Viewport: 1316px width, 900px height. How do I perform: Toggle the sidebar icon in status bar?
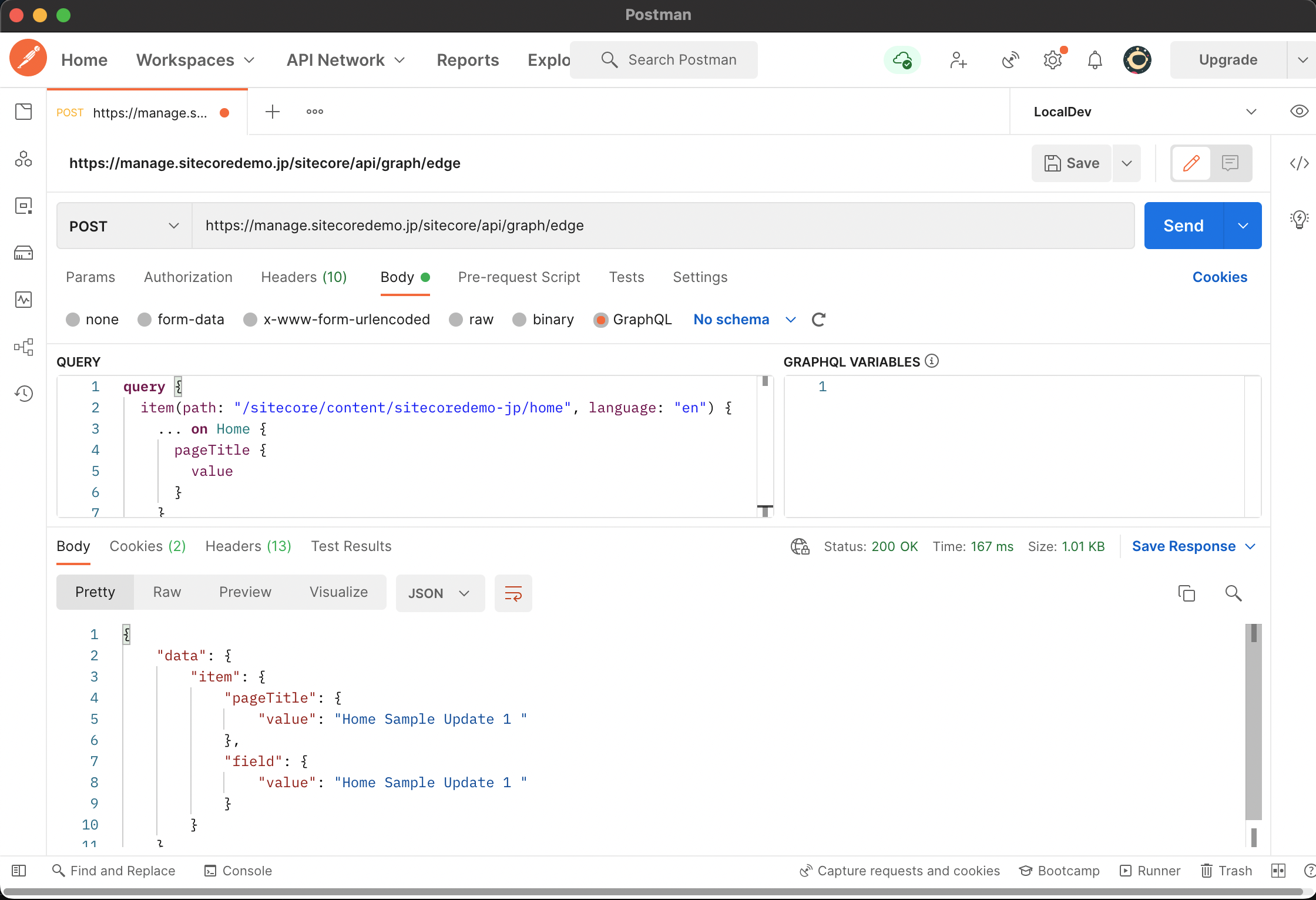19,871
